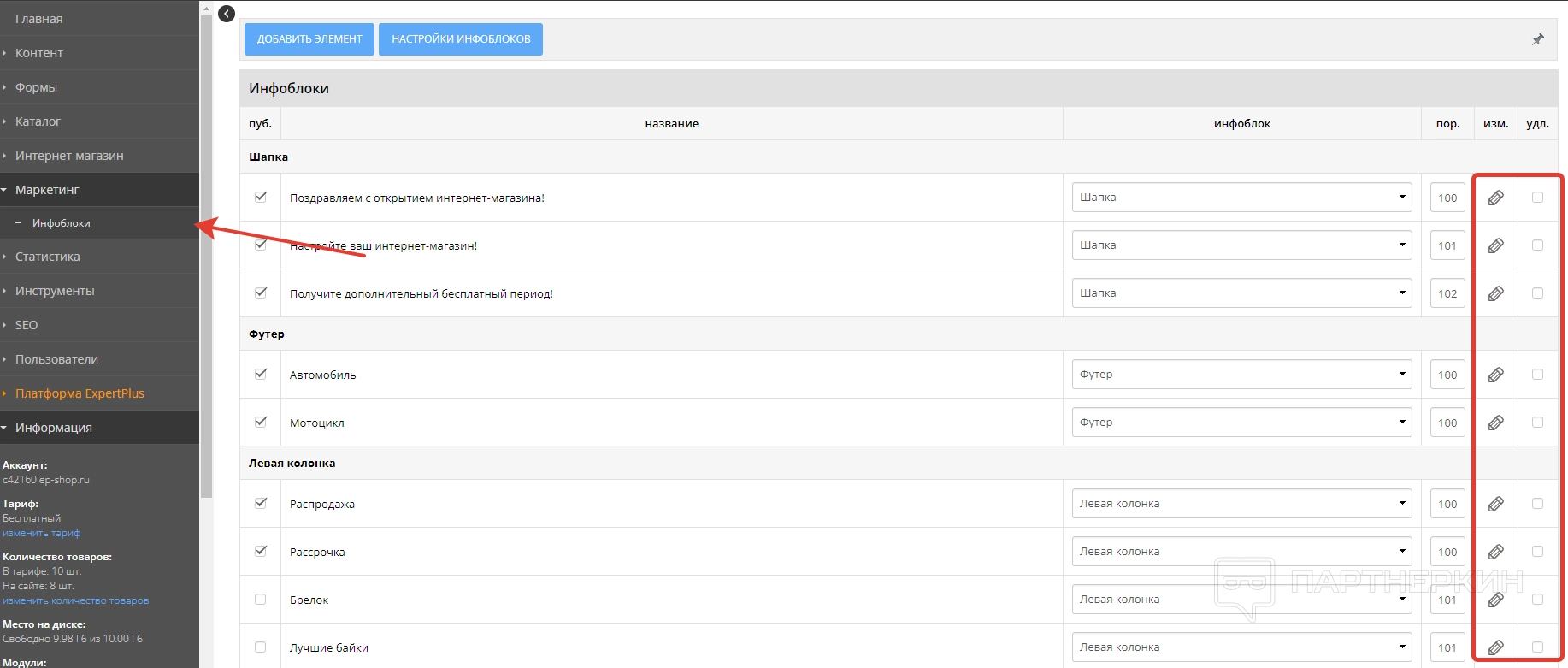This screenshot has width=1568, height=668.
Task: Follow the 'изменить тариф' link
Action: click(42, 533)
